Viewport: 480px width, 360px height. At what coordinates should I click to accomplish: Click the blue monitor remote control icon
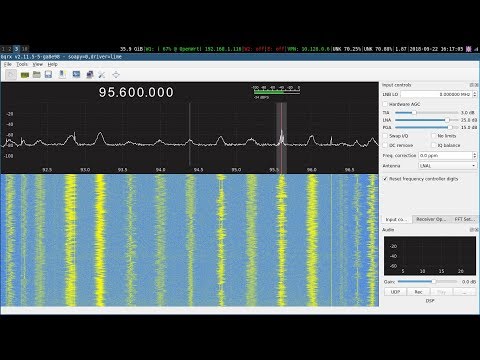coord(76,74)
